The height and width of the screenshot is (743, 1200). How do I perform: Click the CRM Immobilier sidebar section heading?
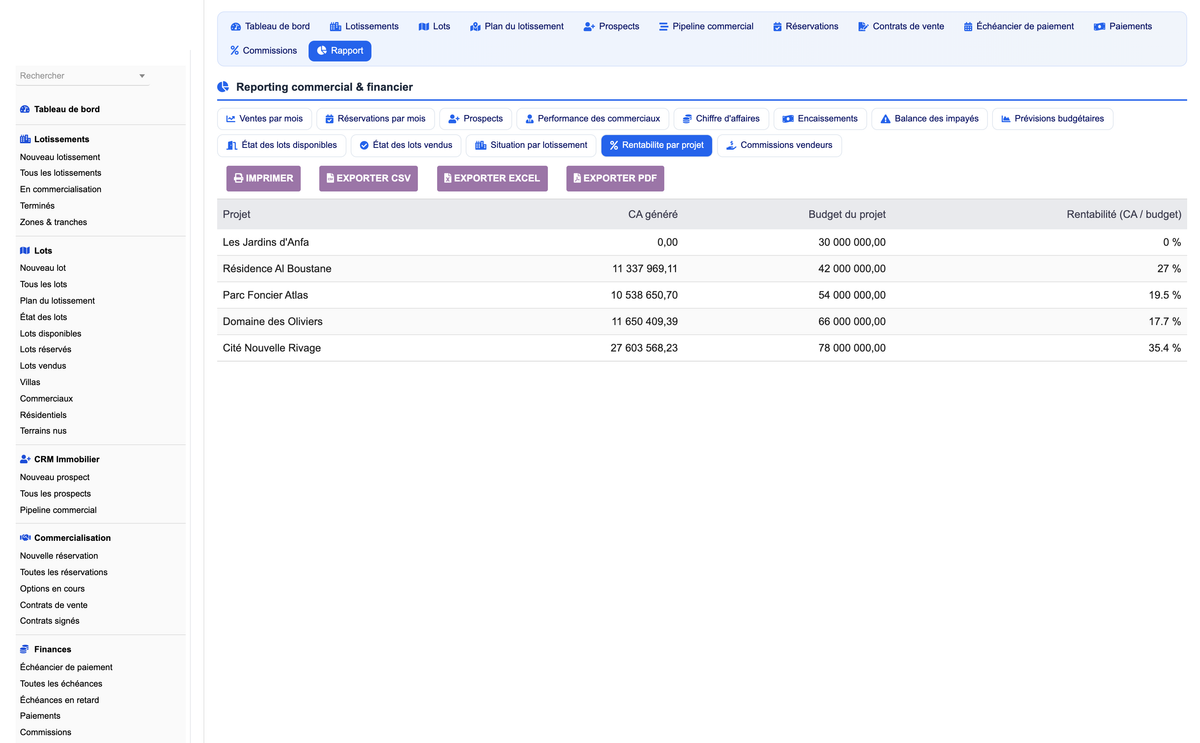(60, 459)
